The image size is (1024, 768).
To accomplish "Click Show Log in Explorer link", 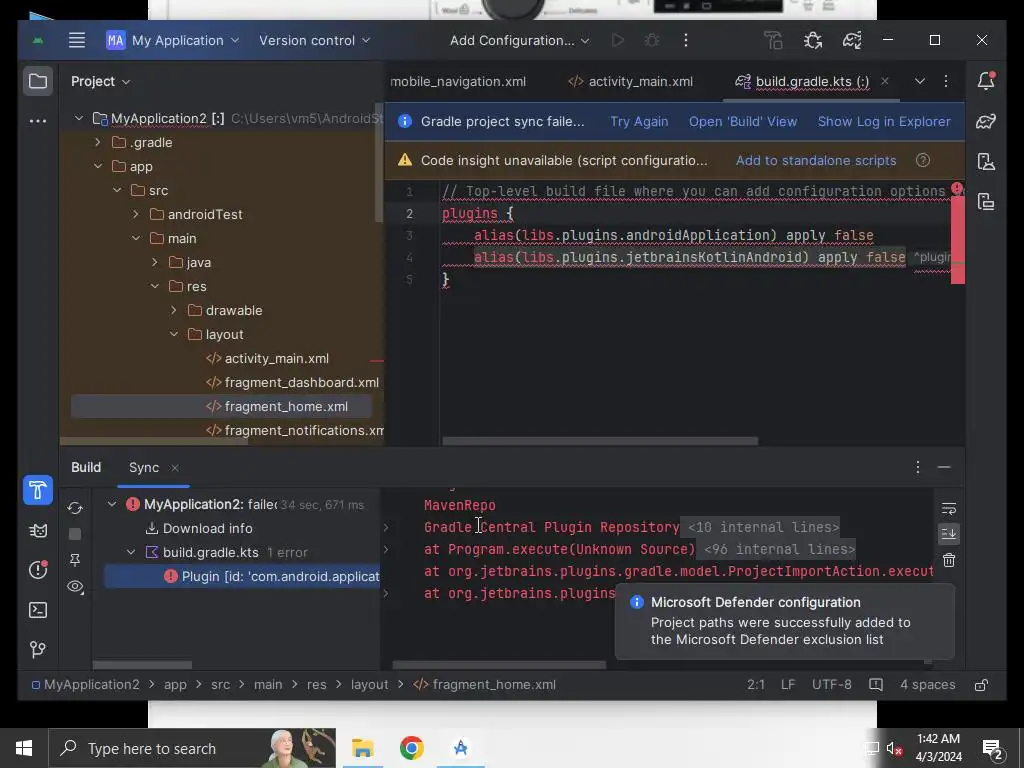I will click(884, 121).
